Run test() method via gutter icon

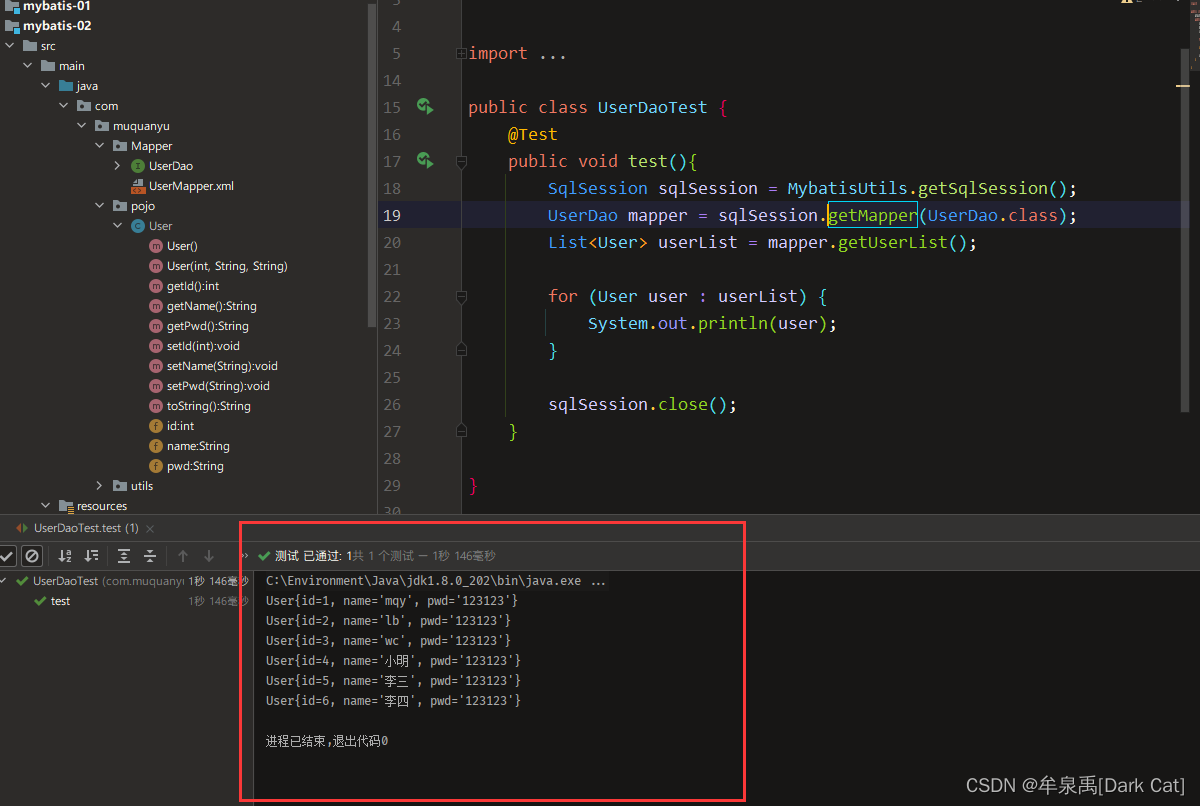tap(425, 161)
